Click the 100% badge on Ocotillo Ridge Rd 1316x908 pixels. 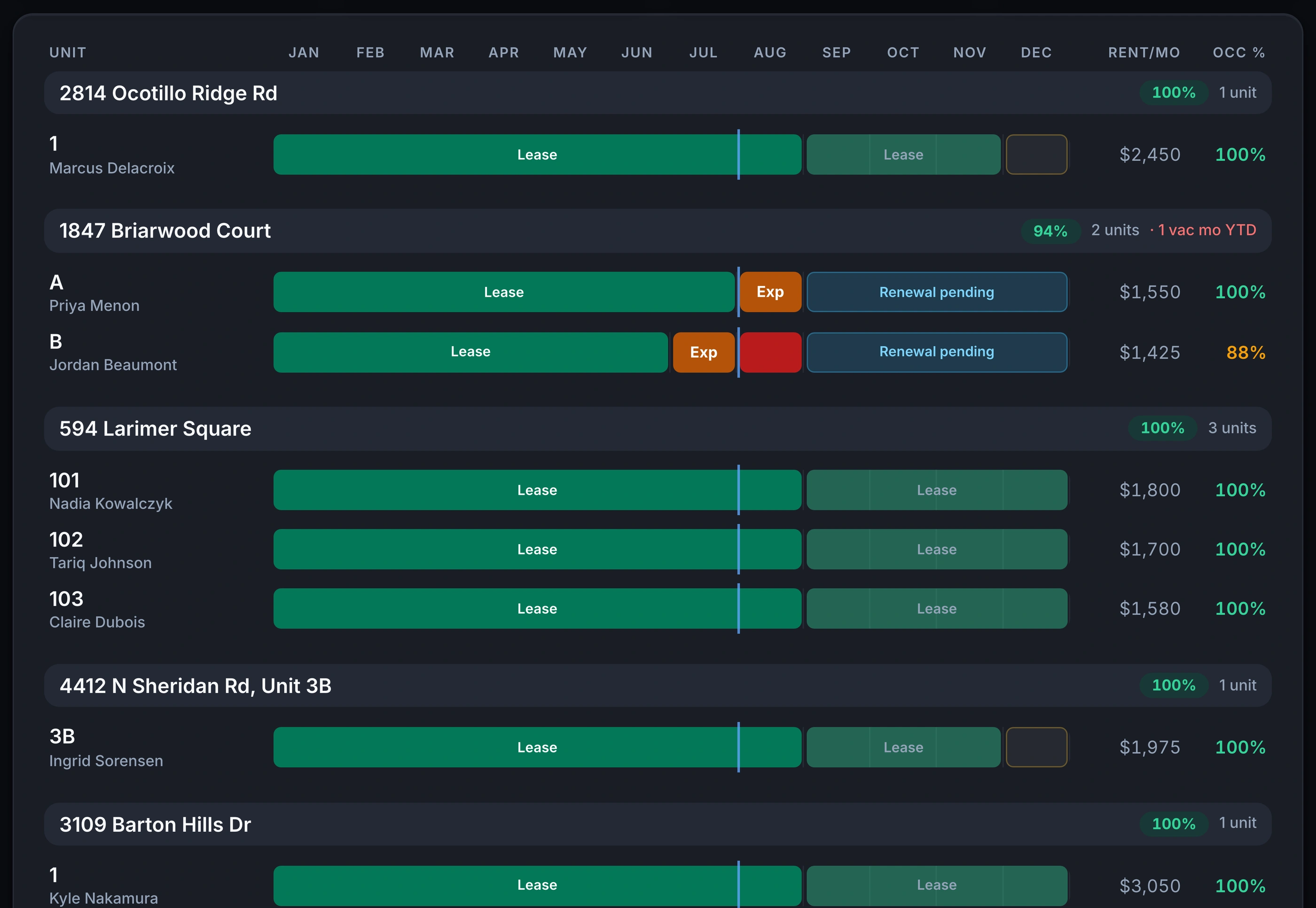[x=1173, y=93]
